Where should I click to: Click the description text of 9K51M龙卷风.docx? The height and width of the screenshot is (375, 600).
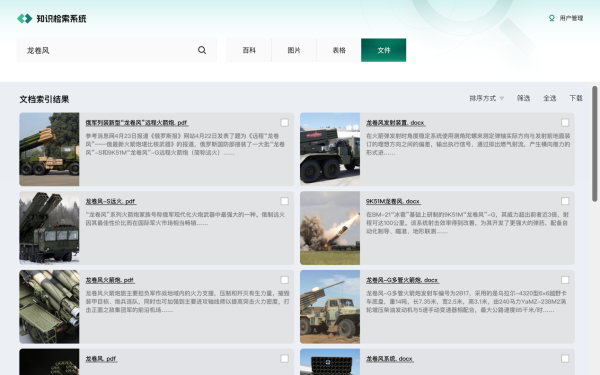pyautogui.click(x=467, y=223)
